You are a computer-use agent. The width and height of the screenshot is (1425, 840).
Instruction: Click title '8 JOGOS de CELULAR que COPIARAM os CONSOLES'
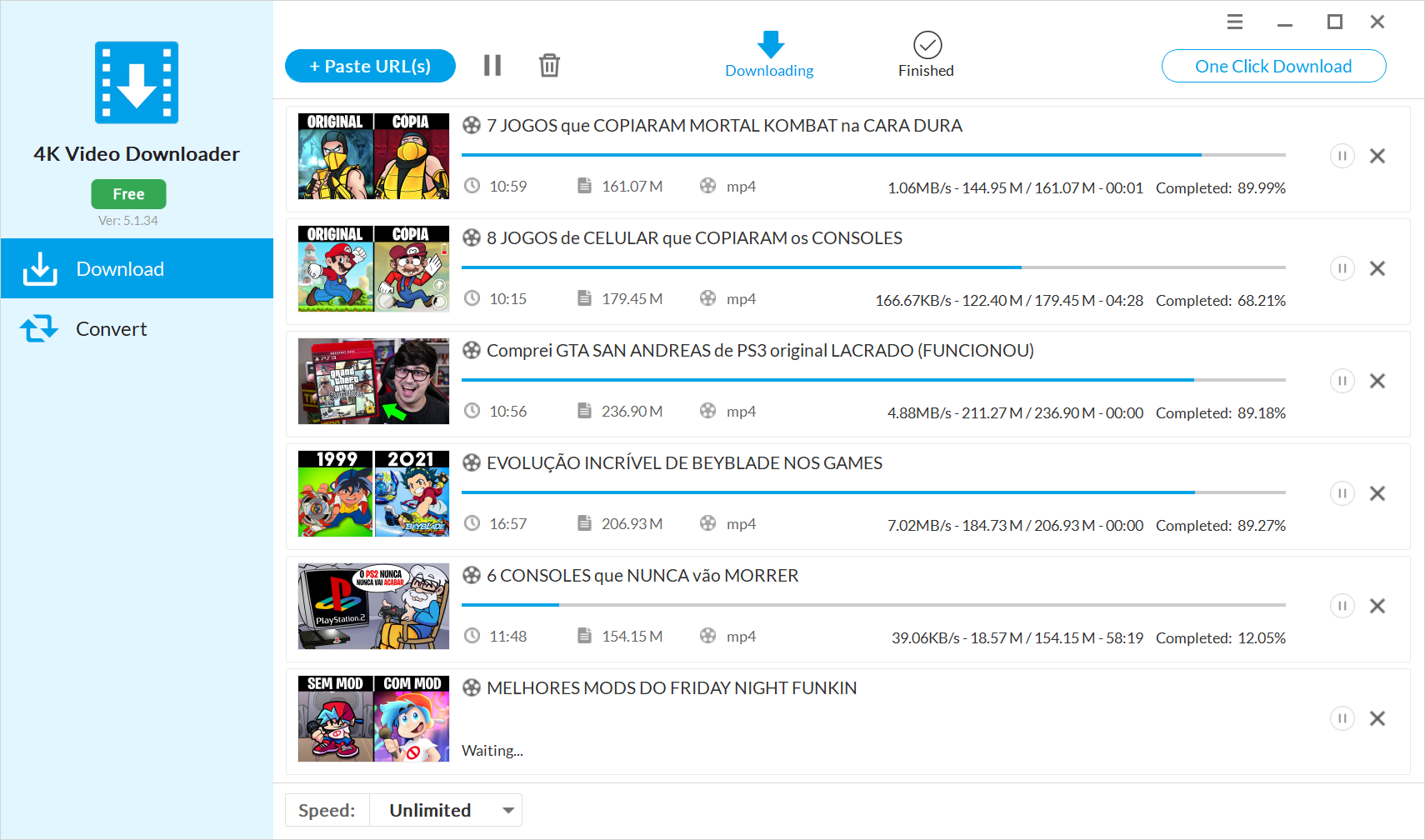point(694,238)
